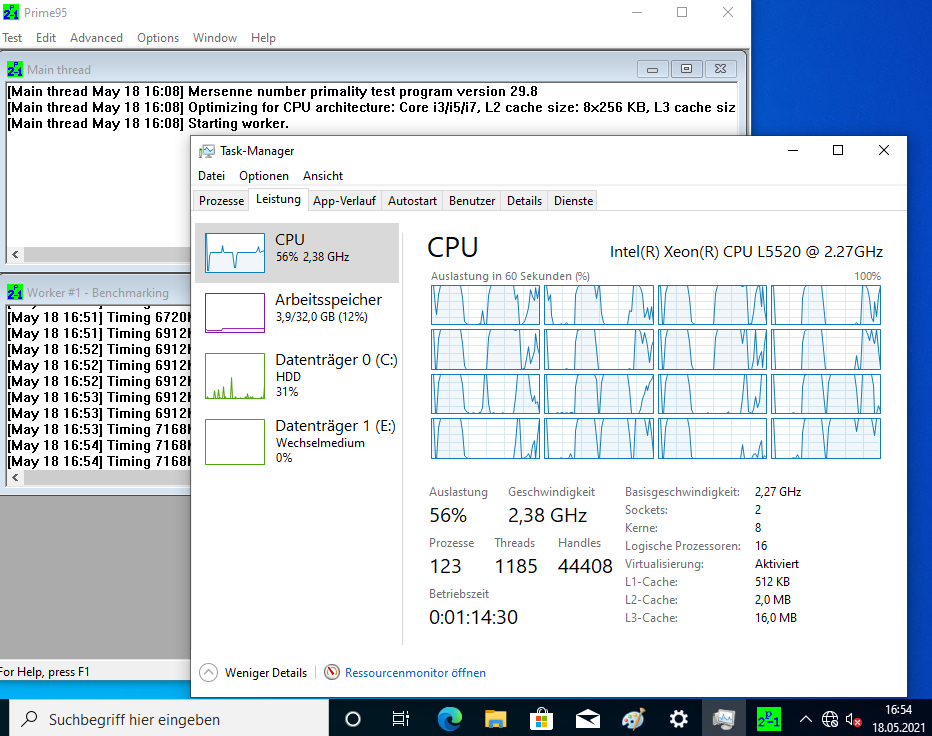Open Paint app from taskbar
932x736 pixels.
pyautogui.click(x=633, y=719)
